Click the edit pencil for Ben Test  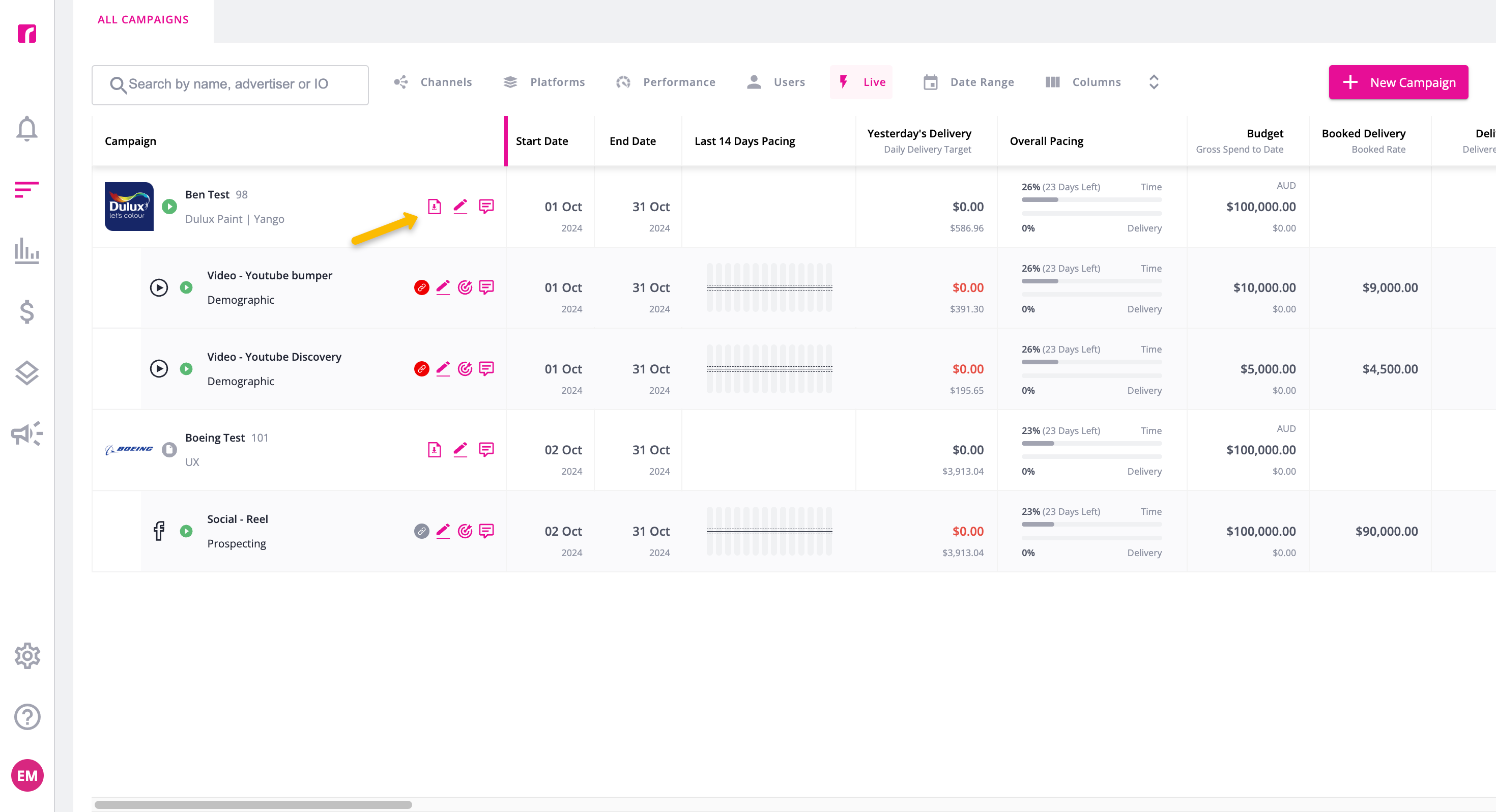[460, 206]
